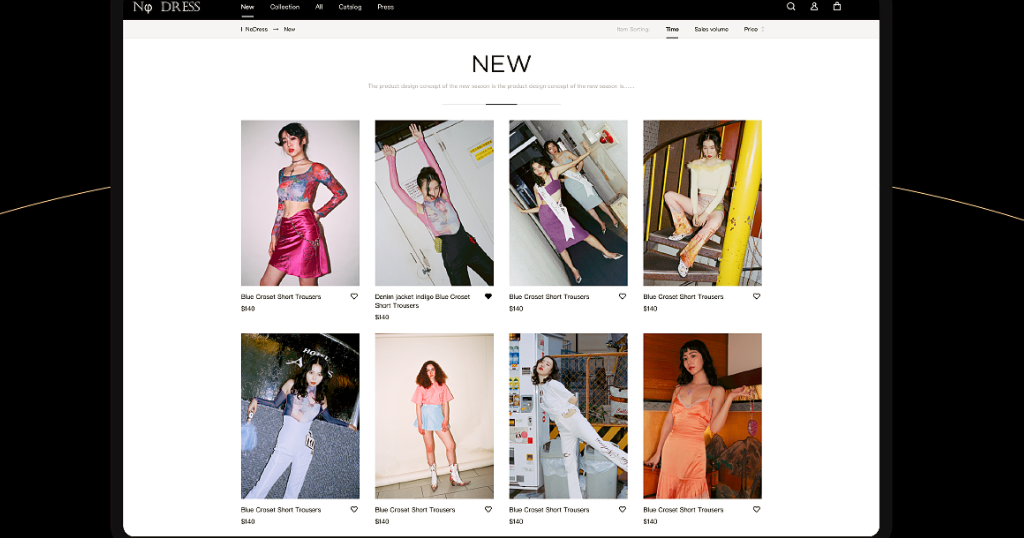
Task: Click the No Dress logo
Action: 167,7
